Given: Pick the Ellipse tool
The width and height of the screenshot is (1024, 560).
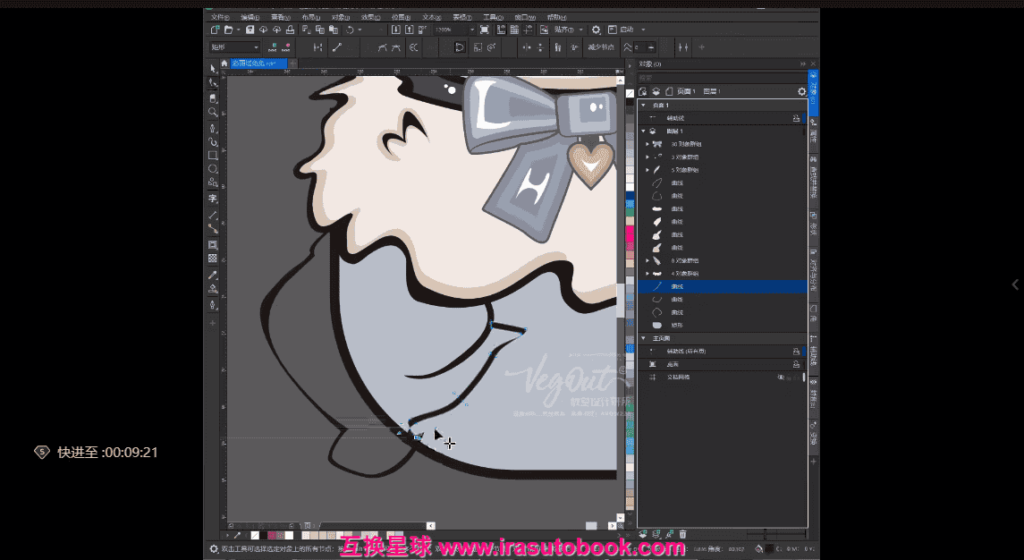Looking at the screenshot, I should (x=213, y=170).
